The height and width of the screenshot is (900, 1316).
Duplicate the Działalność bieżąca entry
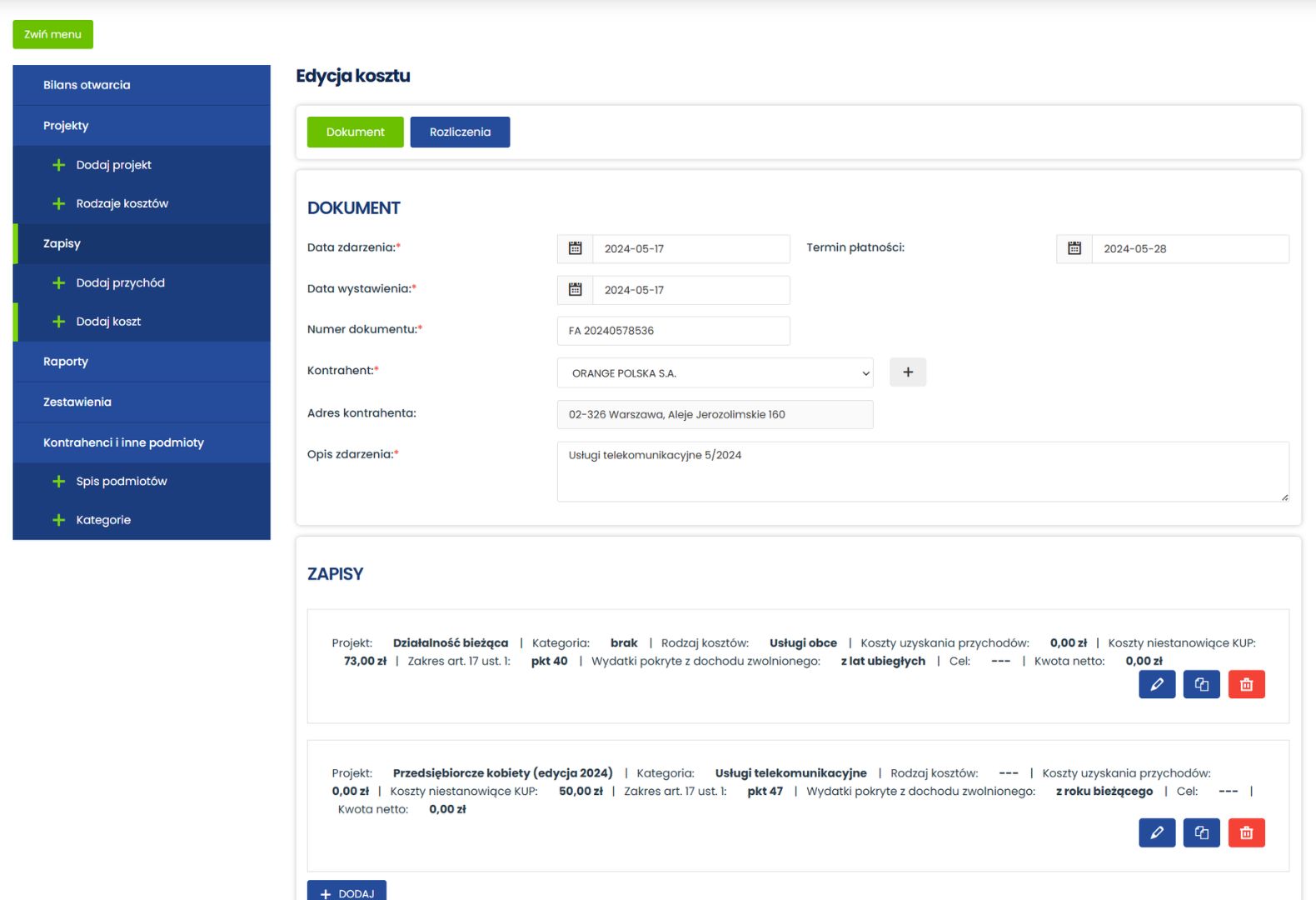click(1201, 684)
